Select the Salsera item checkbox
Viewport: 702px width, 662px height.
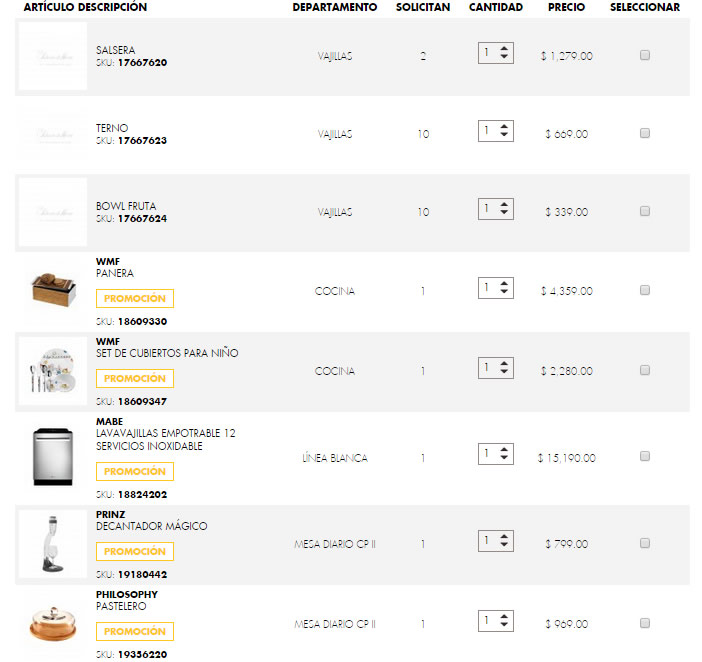[x=645, y=56]
